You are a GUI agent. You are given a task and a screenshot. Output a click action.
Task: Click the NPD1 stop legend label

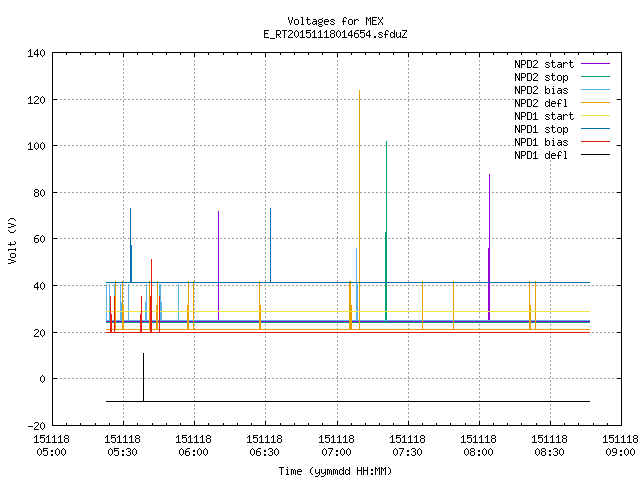click(x=541, y=129)
